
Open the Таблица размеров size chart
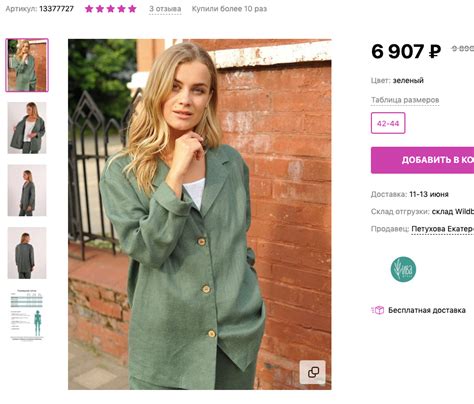[x=405, y=100]
